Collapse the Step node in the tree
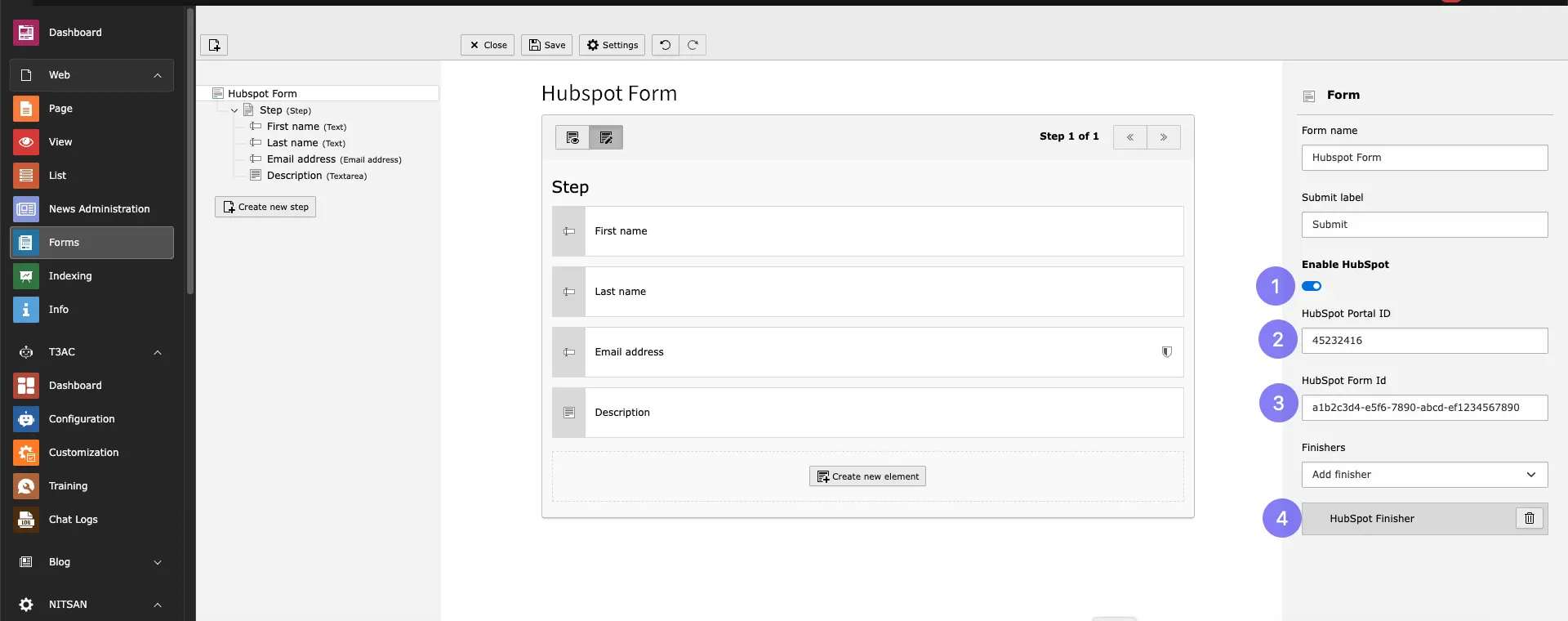Screen dimensions: 1568x621 pos(234,110)
